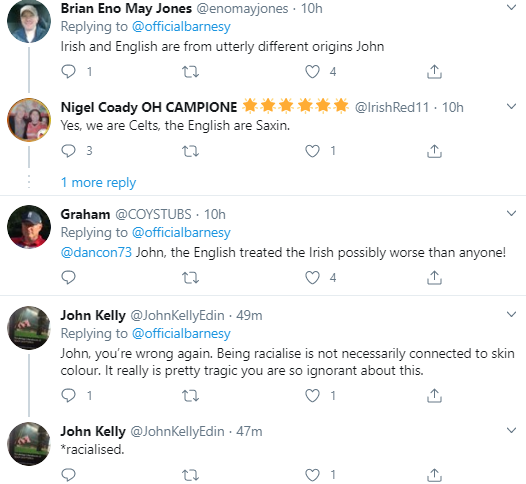Retweet Graham's tweet about the Irish
Screen dimensions: 526x484
(190, 278)
